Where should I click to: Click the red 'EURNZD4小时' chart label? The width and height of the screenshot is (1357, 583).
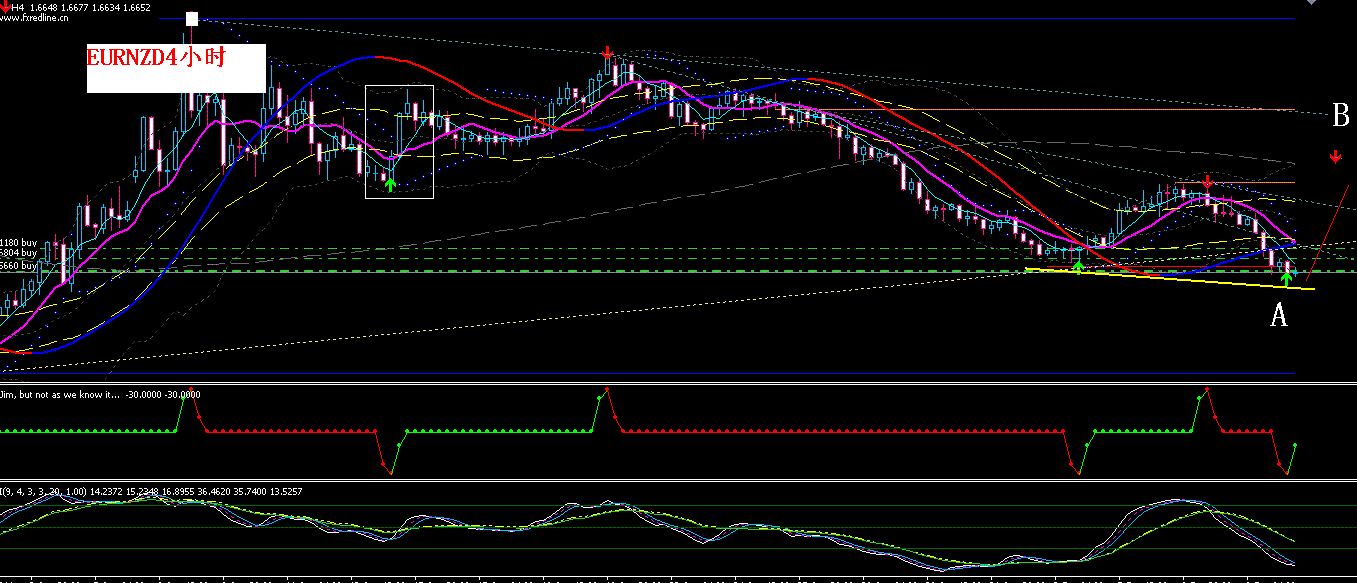point(155,58)
